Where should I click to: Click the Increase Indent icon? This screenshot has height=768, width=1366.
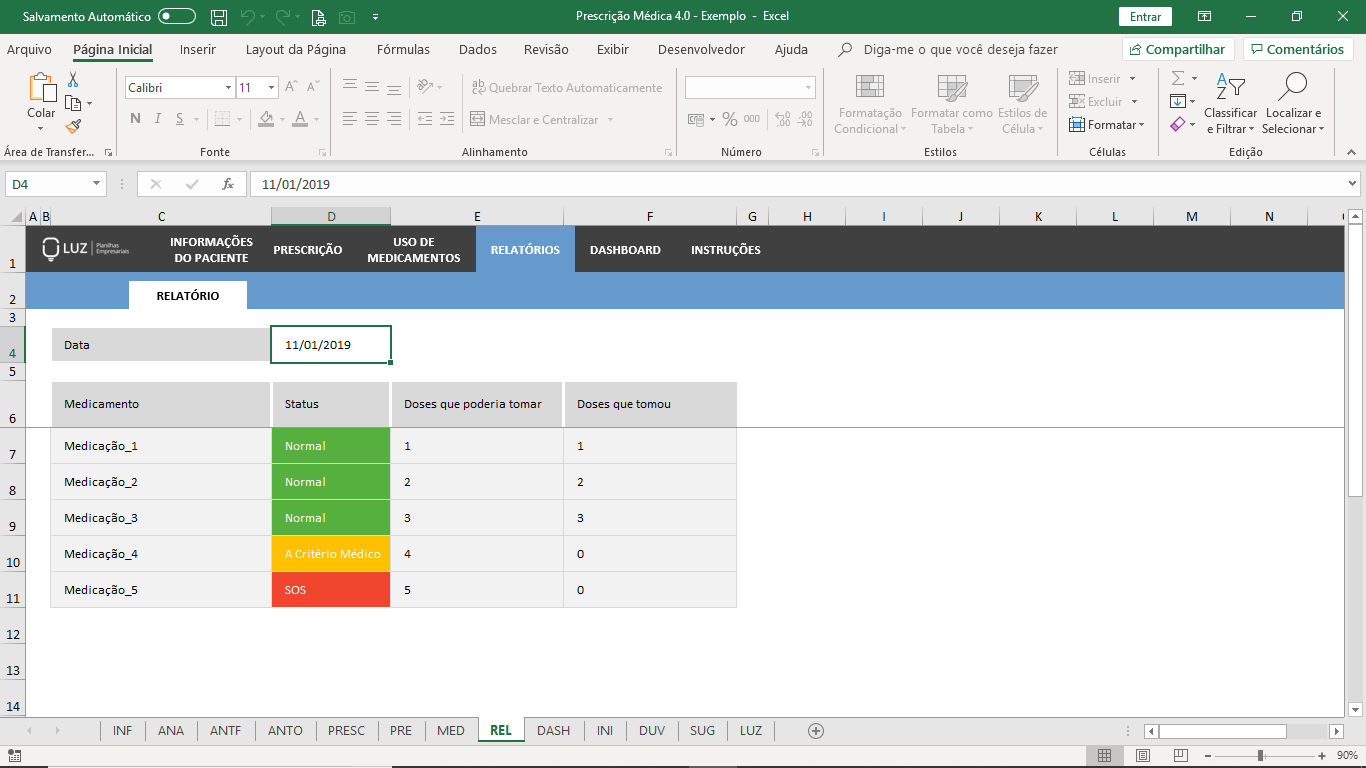click(447, 119)
